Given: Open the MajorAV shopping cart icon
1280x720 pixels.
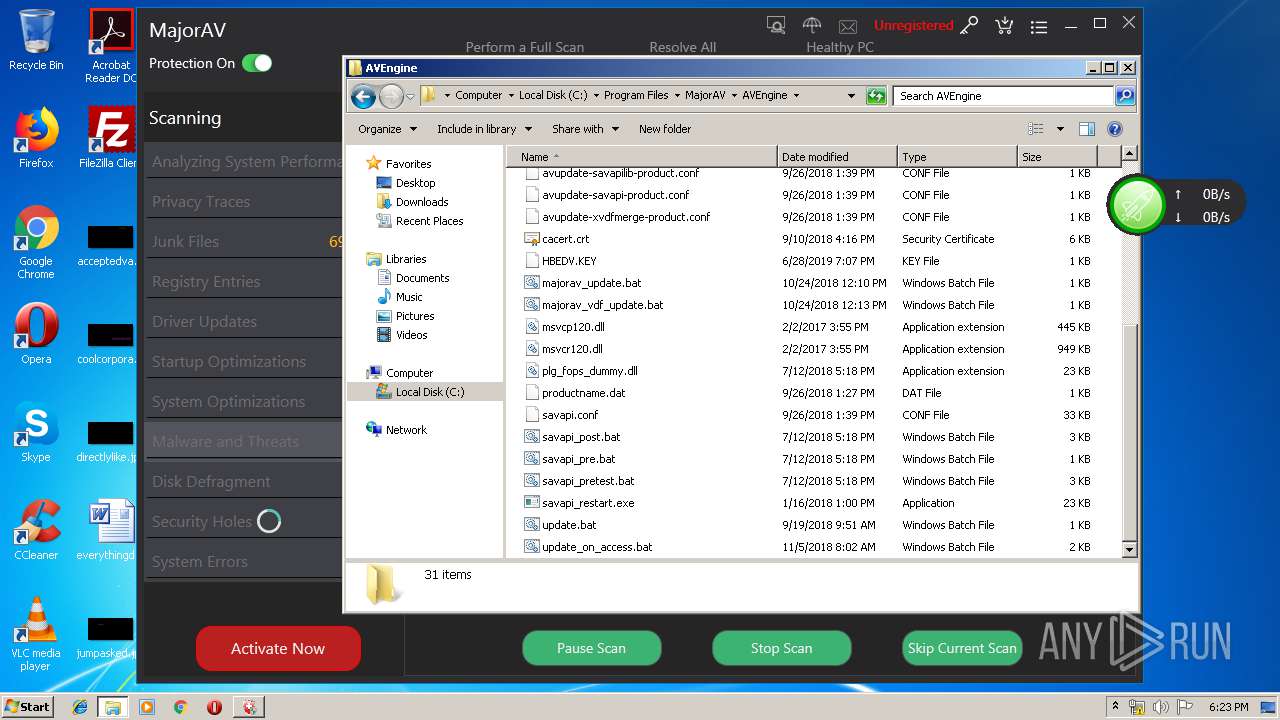Looking at the screenshot, I should pyautogui.click(x=1004, y=25).
